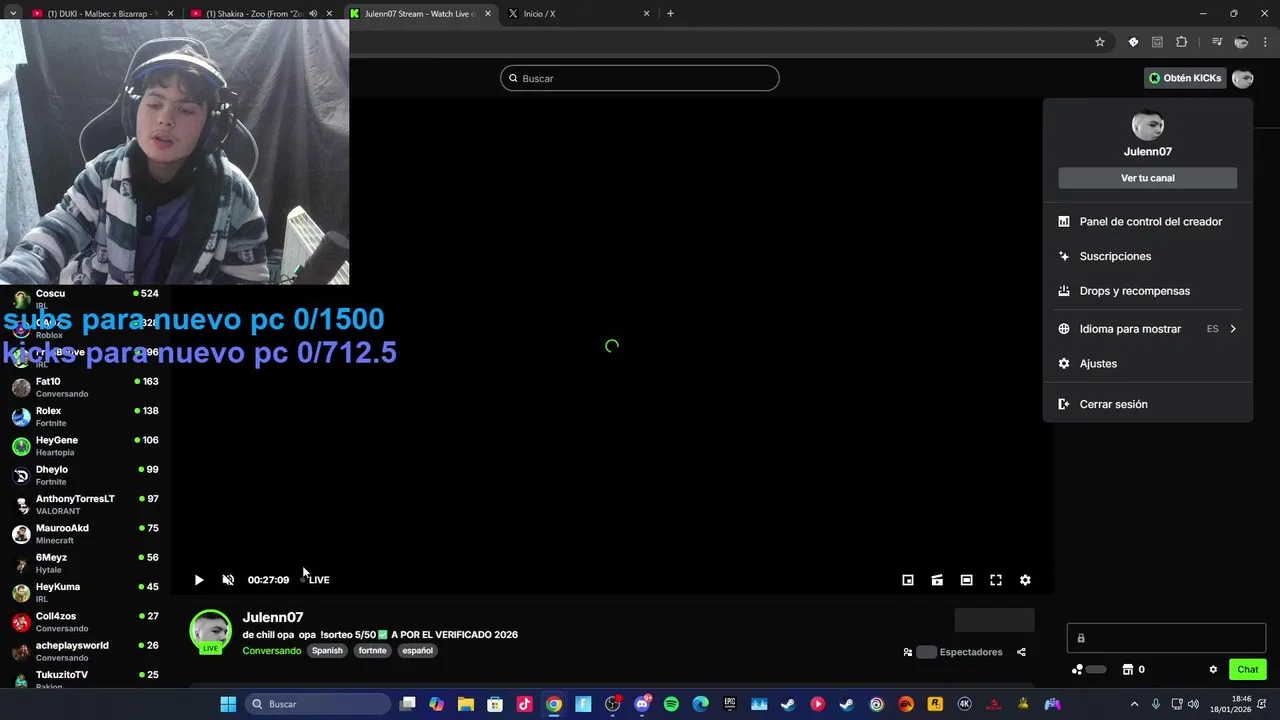Screen dimensions: 1280x720
Task: Enter fullscreen on the video player
Action: 996,580
